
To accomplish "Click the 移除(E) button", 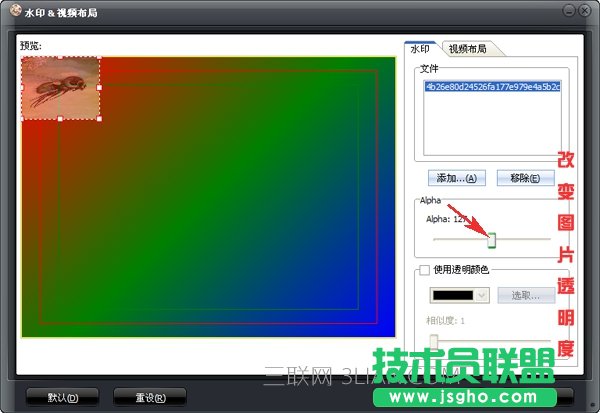I will [x=525, y=178].
